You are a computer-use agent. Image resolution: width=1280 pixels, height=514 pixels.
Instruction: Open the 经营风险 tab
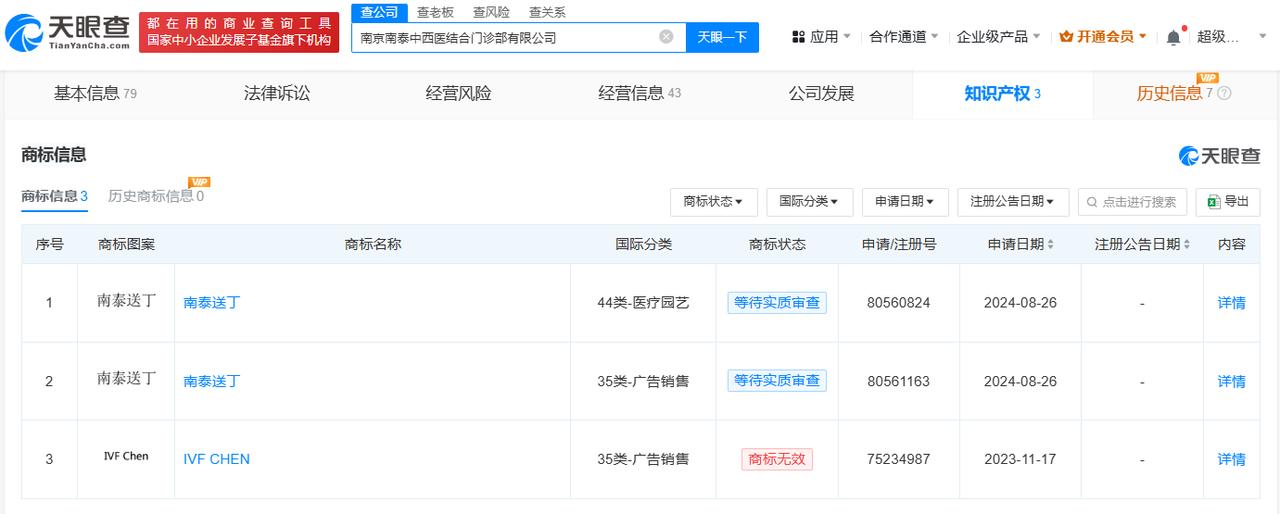(x=458, y=93)
